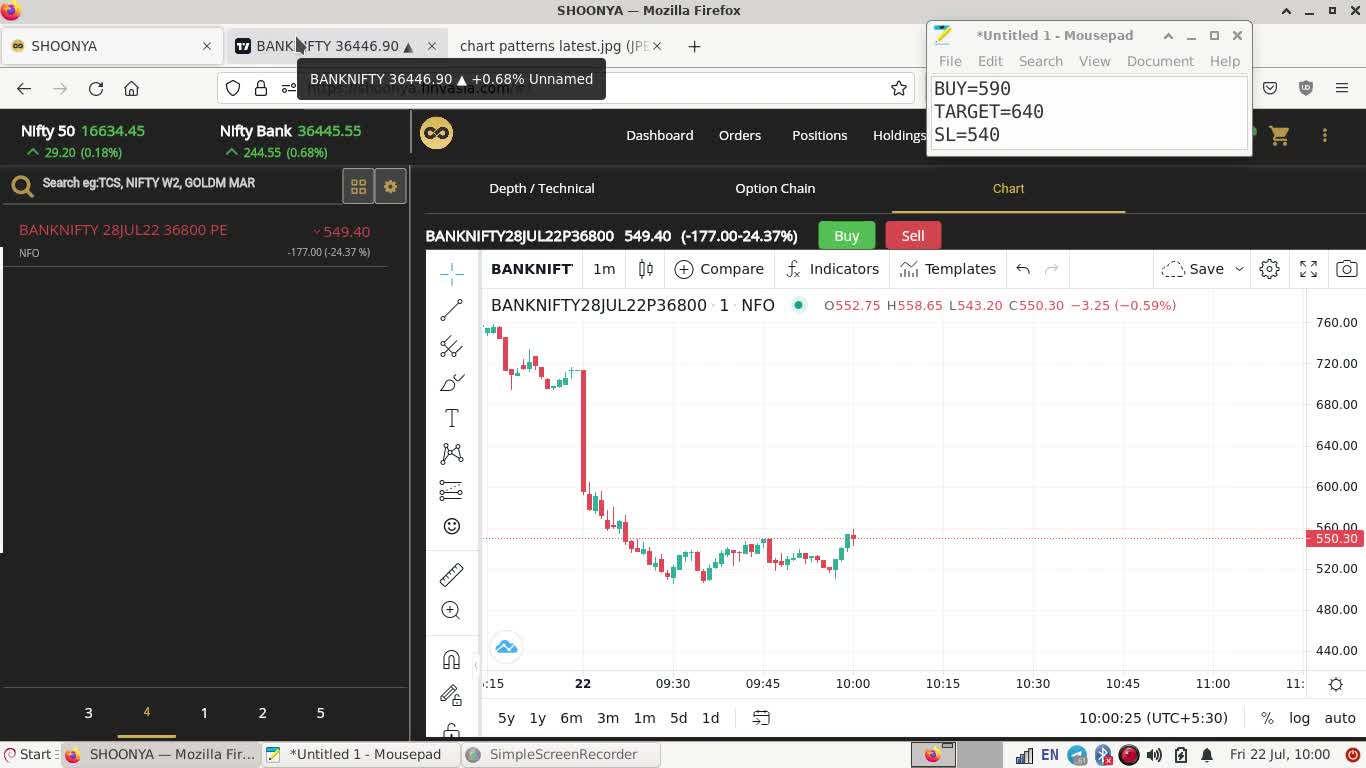Open SimpleScreenRecorder from the taskbar
1366x768 pixels.
click(x=562, y=754)
